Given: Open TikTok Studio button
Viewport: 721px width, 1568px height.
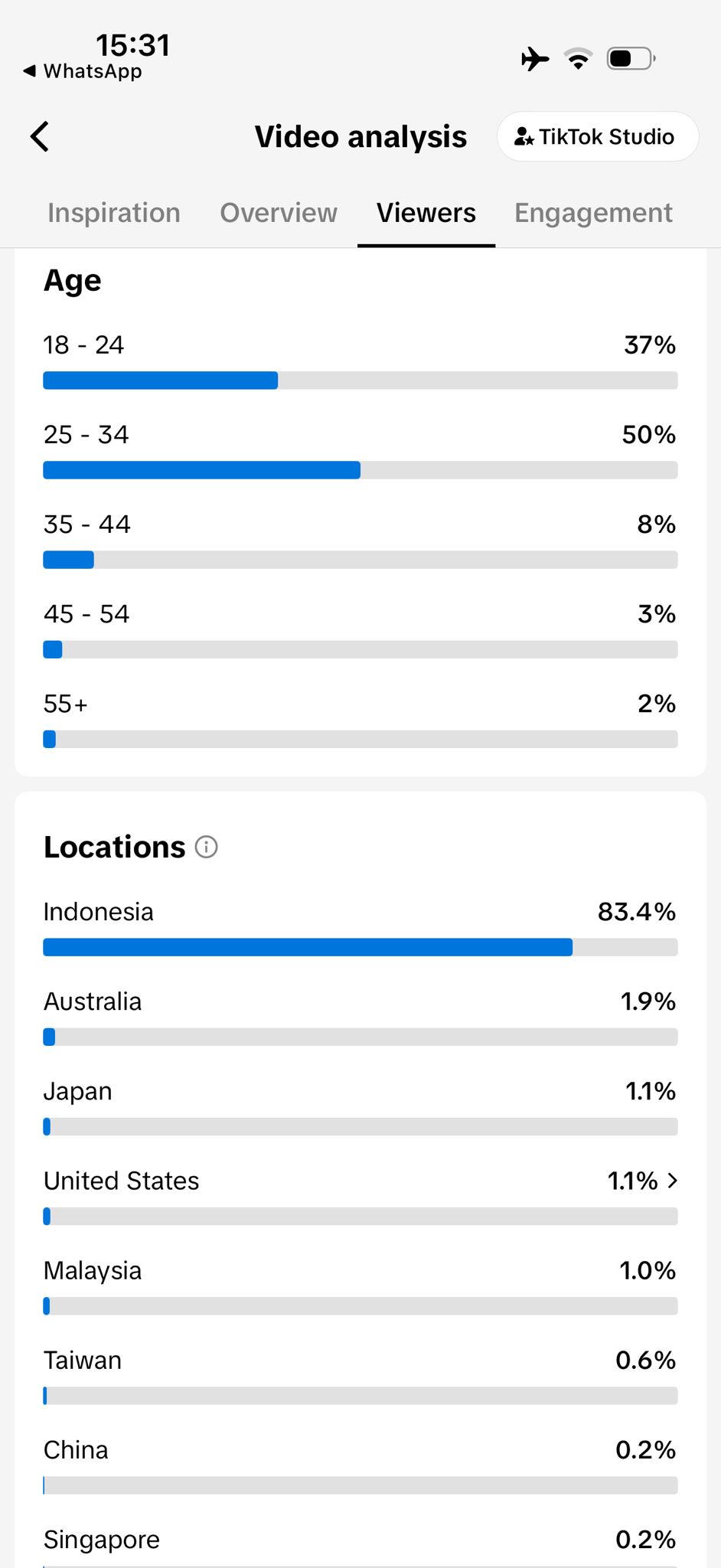Looking at the screenshot, I should [x=598, y=137].
